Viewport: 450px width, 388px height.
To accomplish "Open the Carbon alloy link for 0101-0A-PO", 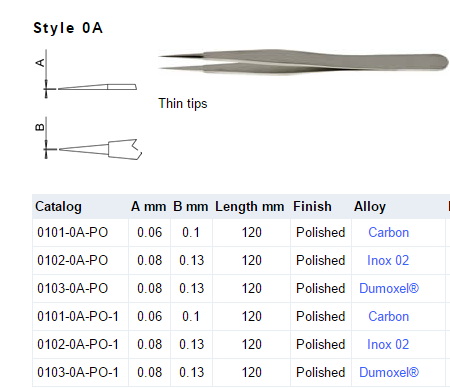I will (x=388, y=232).
